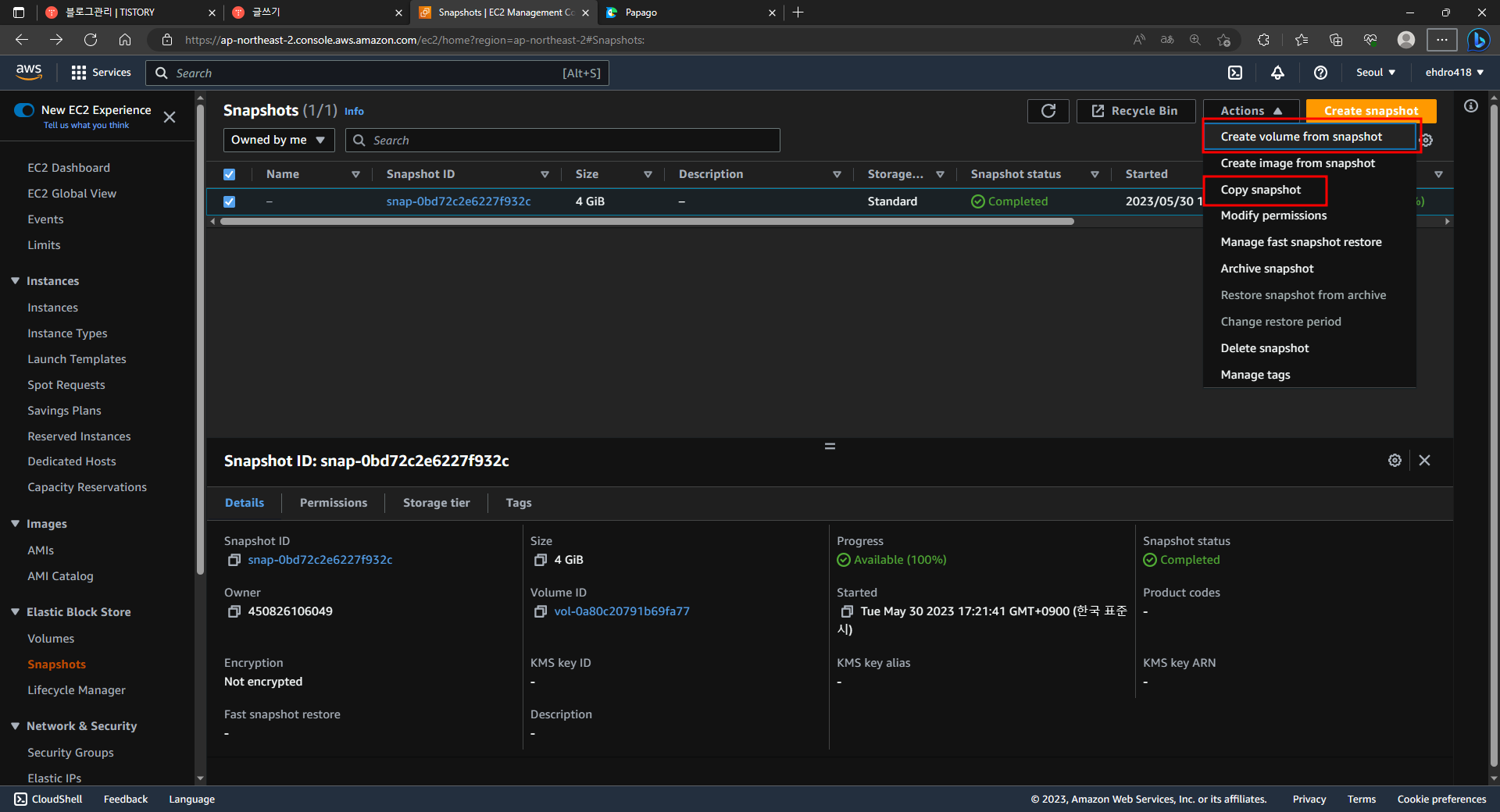Image resolution: width=1500 pixels, height=812 pixels.
Task: Open browser collections icon
Action: coord(1336,40)
